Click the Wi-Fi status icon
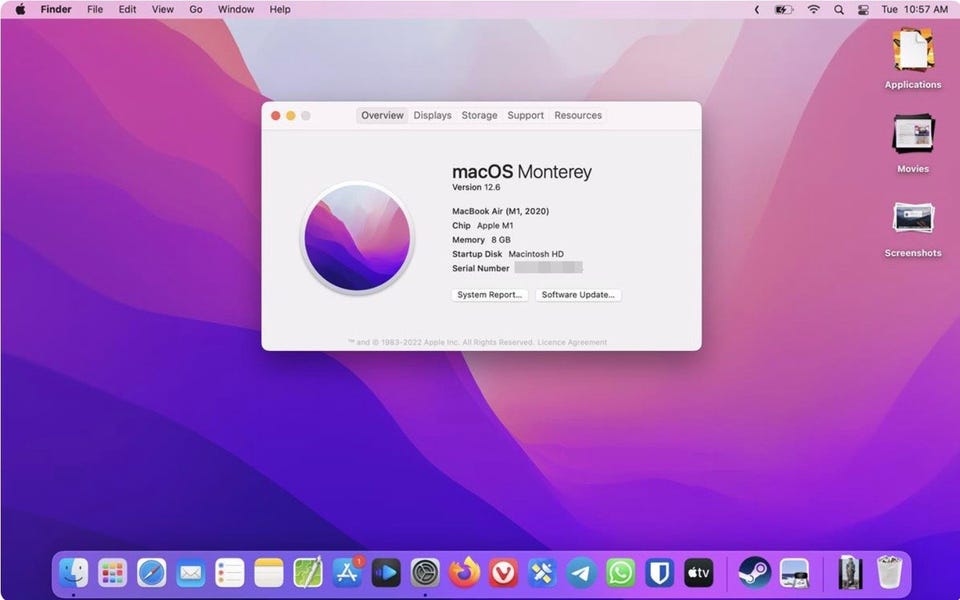 pos(813,9)
